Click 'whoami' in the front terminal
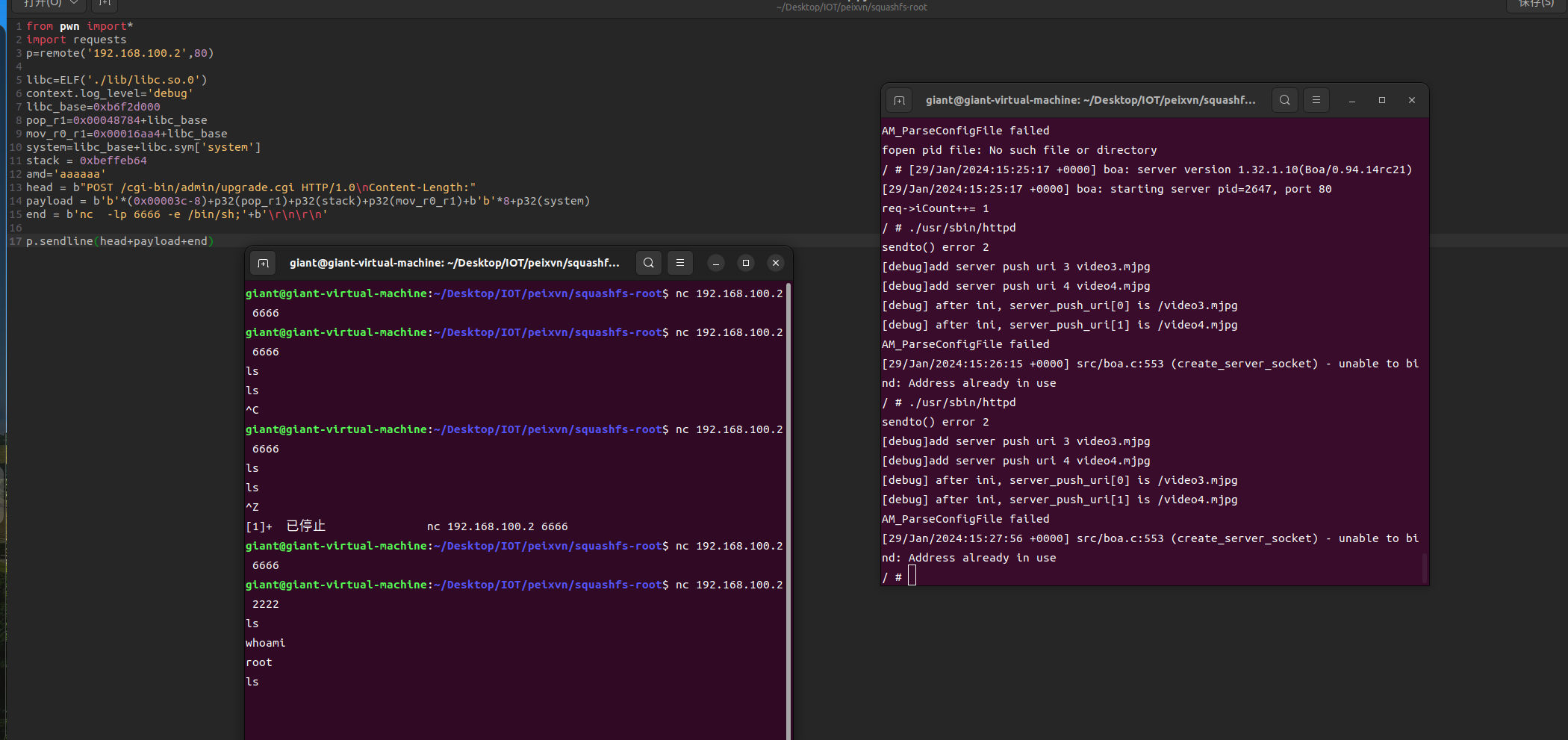This screenshot has height=740, width=1568. [265, 643]
